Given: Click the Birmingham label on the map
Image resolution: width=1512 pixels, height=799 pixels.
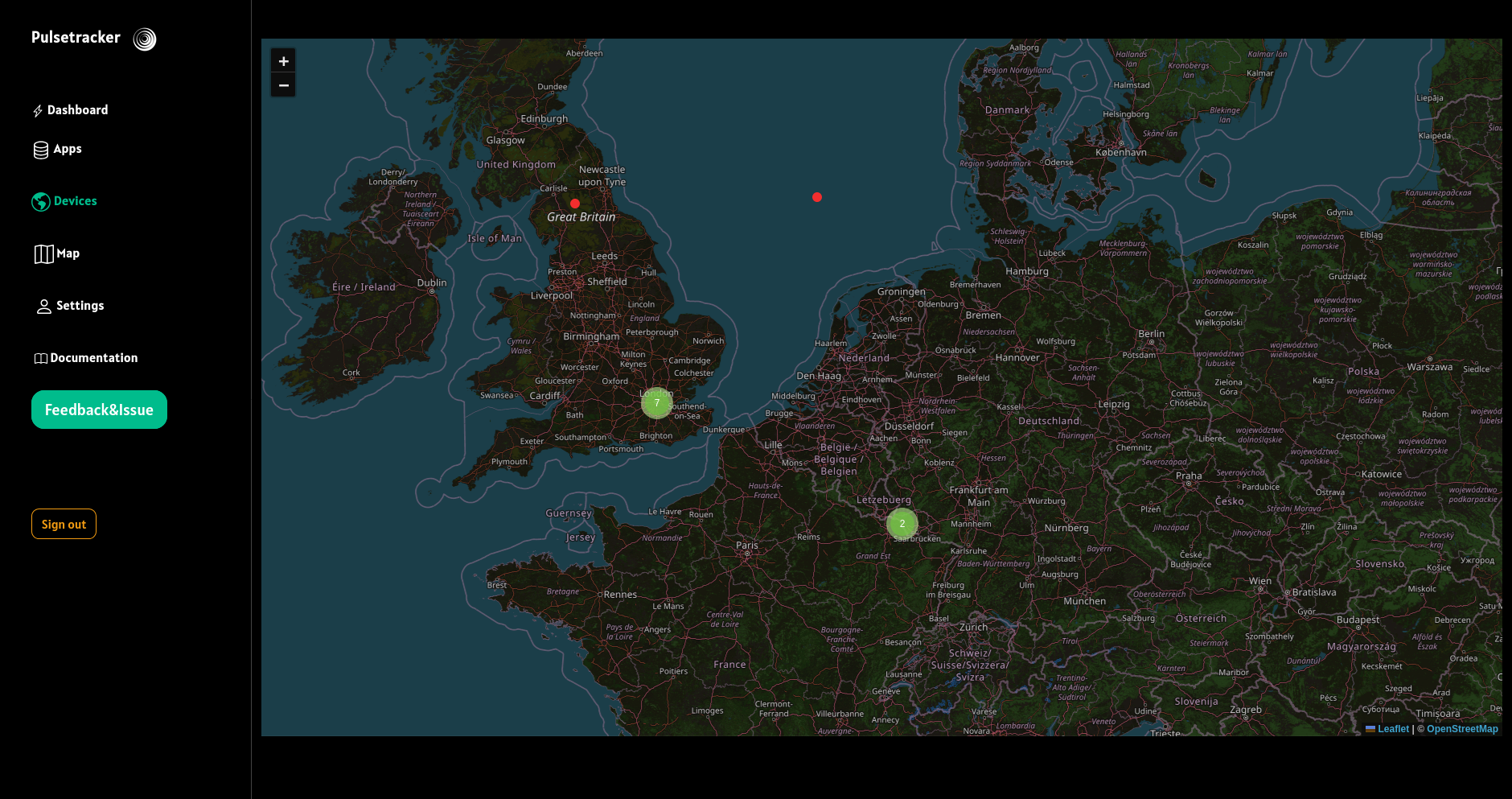Looking at the screenshot, I should 591,336.
